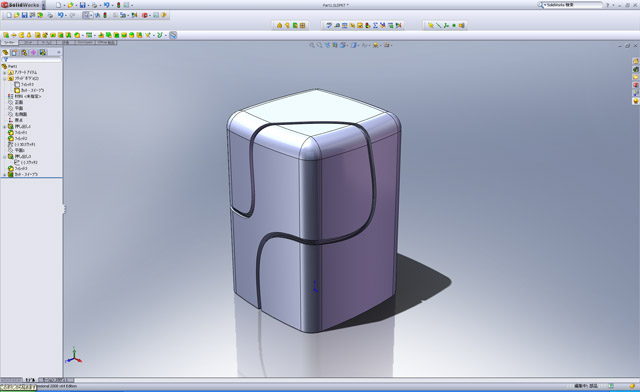Select the first CommandManager tab
Viewport: 640px width, 392px height.
click(x=9, y=42)
